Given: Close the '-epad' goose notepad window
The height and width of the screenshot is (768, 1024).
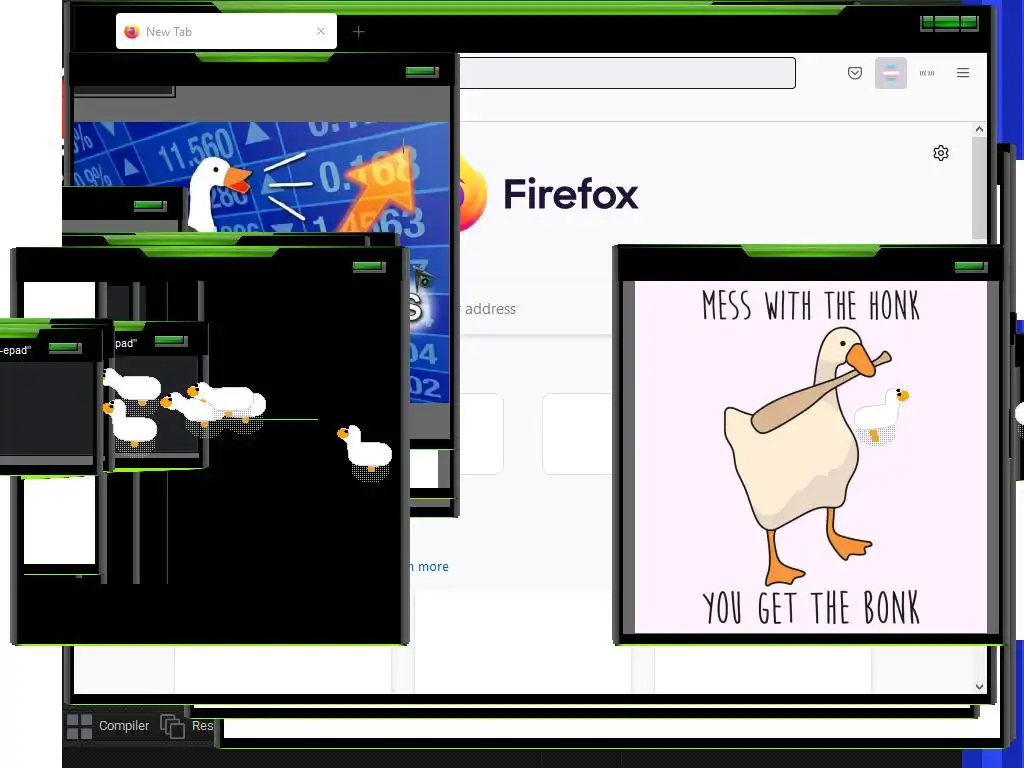Looking at the screenshot, I should click(65, 347).
